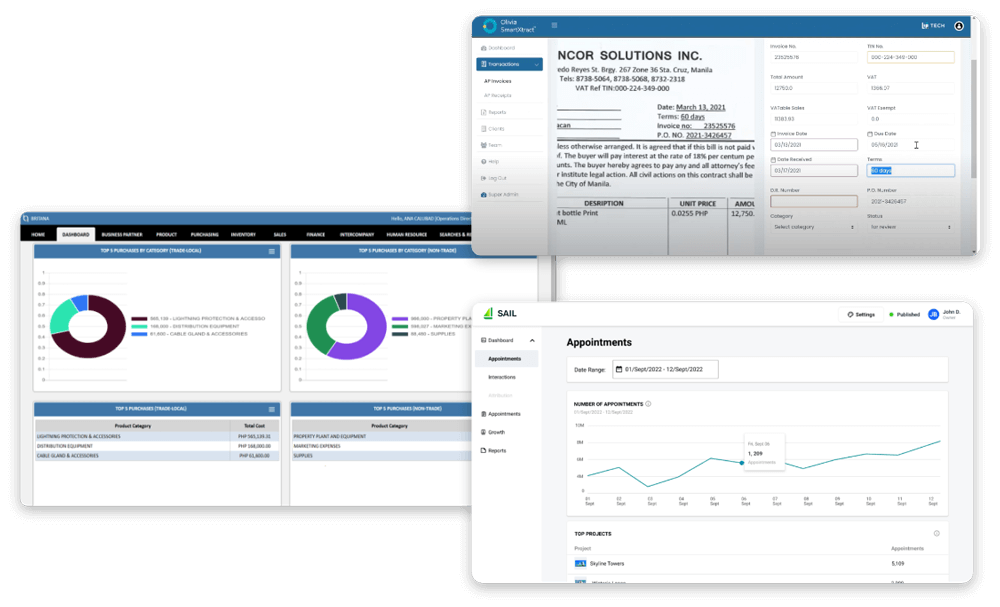Open the SmartXtract user profile avatar
1000x607 pixels.
coord(959,26)
